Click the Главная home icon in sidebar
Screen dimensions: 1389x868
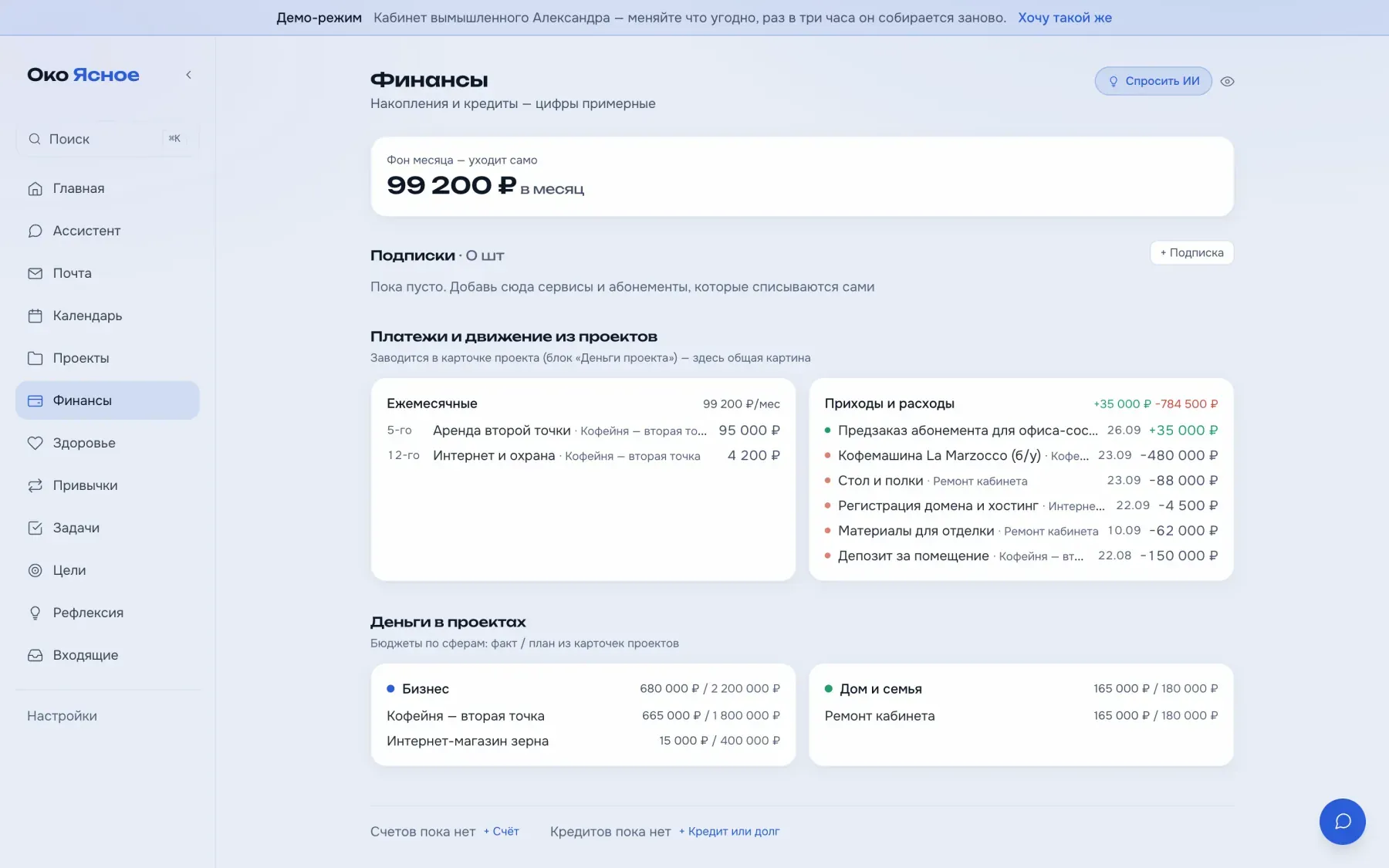coord(35,188)
